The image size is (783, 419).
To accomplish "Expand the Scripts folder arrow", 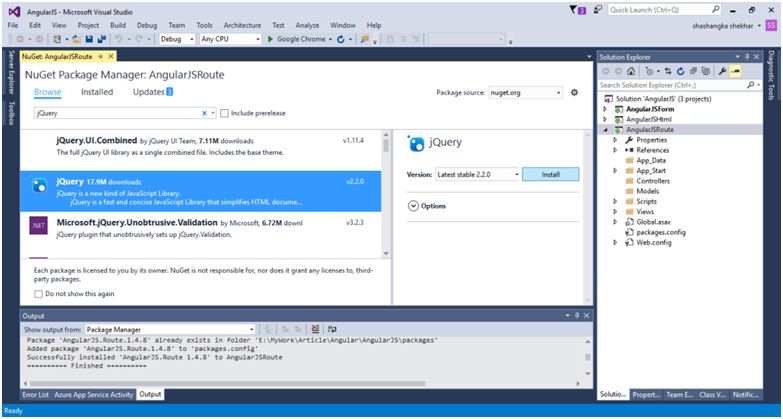I will 615,201.
